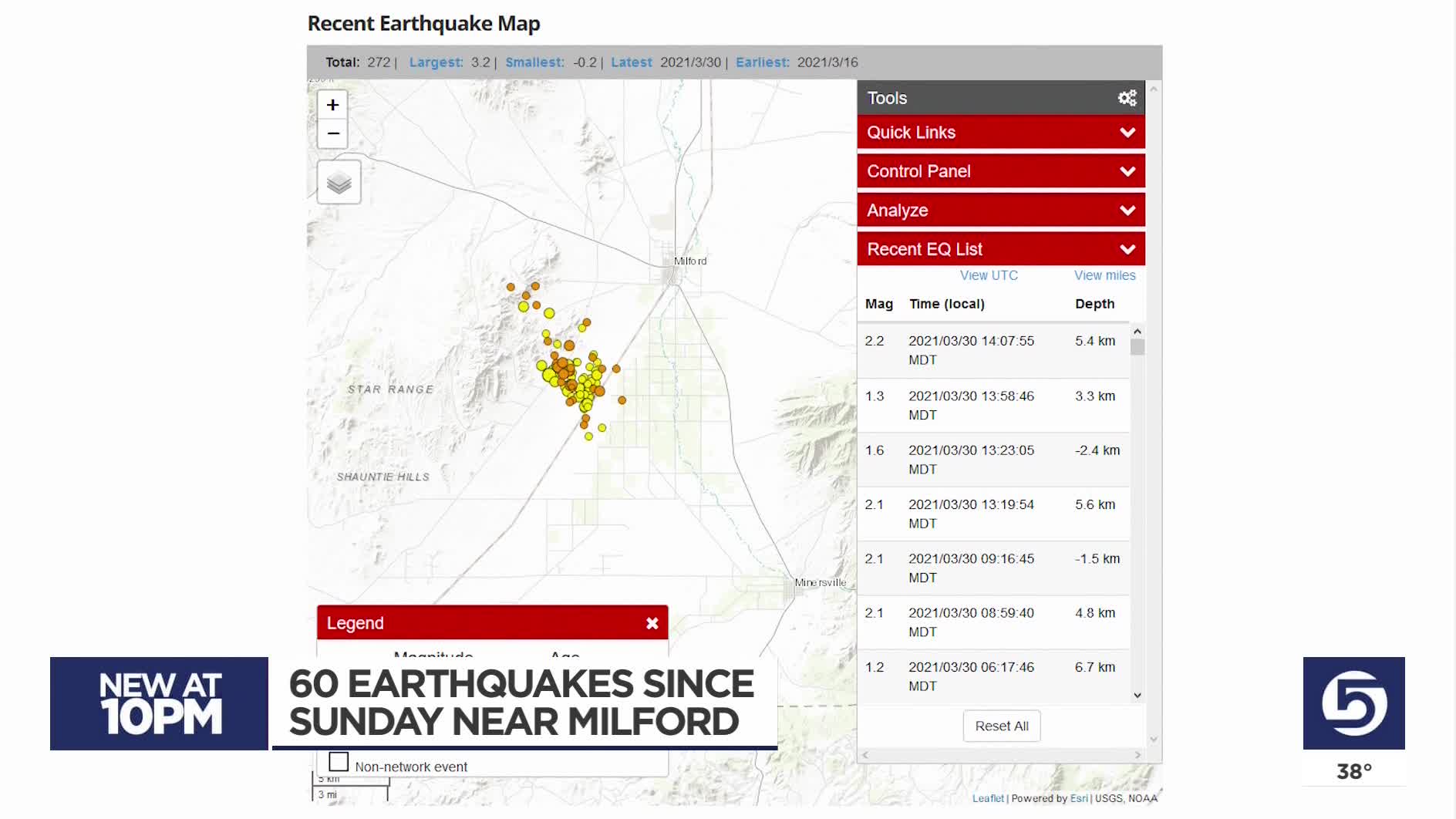1456x819 pixels.
Task: Enable the Non-network event checkbox
Action: (x=339, y=762)
